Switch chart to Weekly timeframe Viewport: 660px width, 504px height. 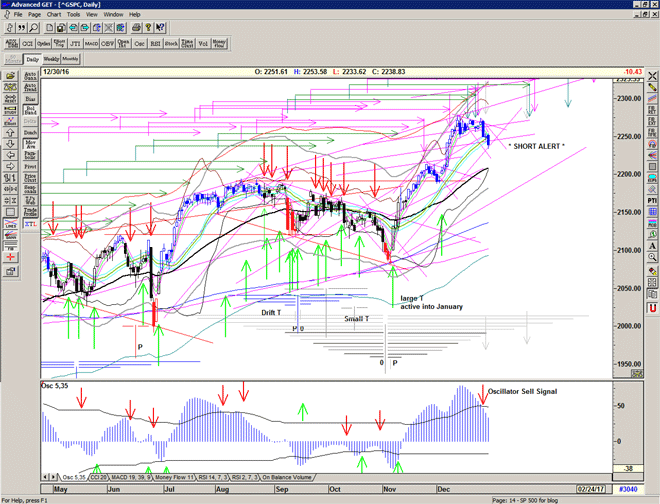click(52, 59)
